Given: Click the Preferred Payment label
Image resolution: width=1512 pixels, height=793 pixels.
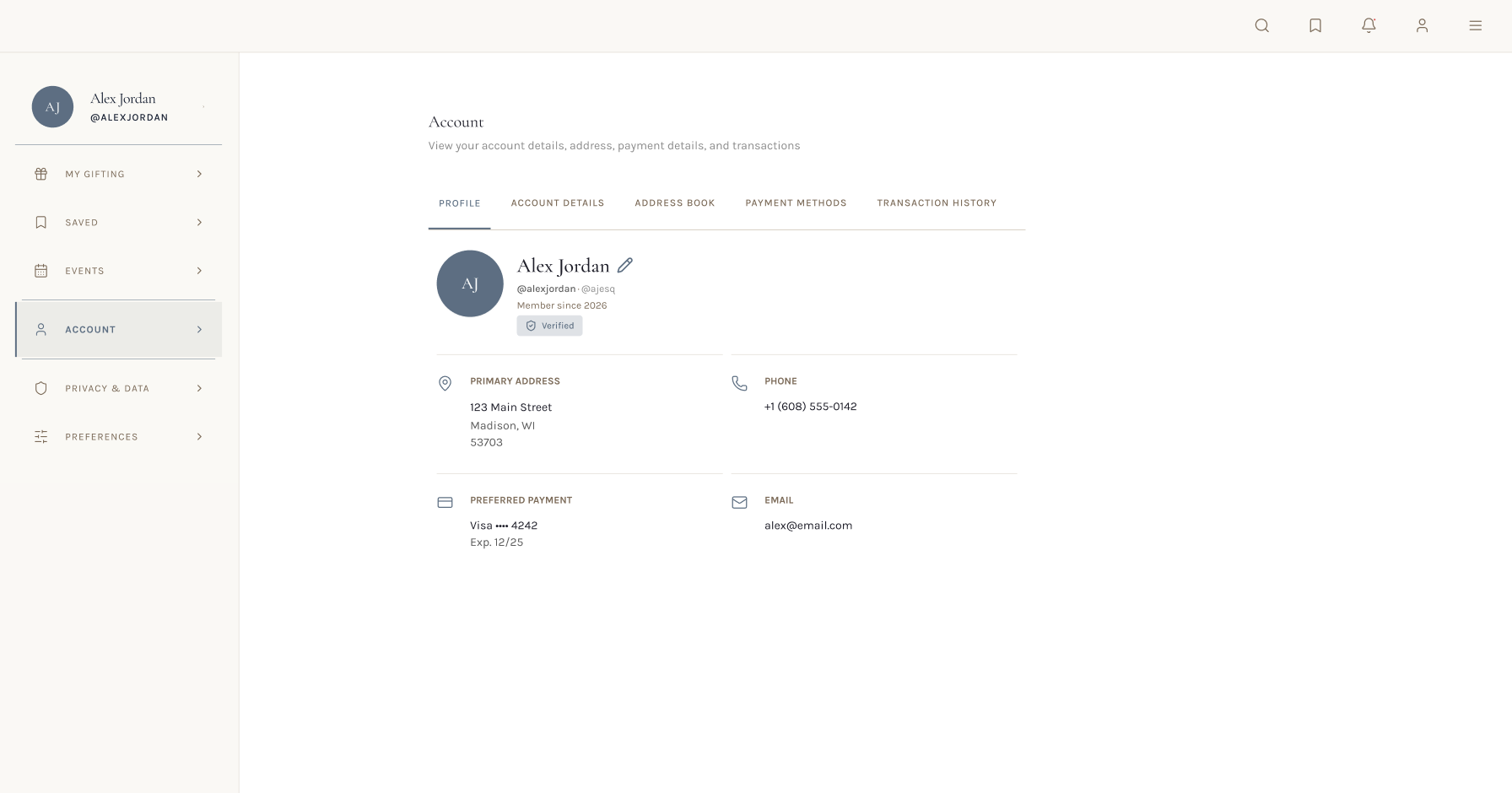Looking at the screenshot, I should click(x=521, y=500).
